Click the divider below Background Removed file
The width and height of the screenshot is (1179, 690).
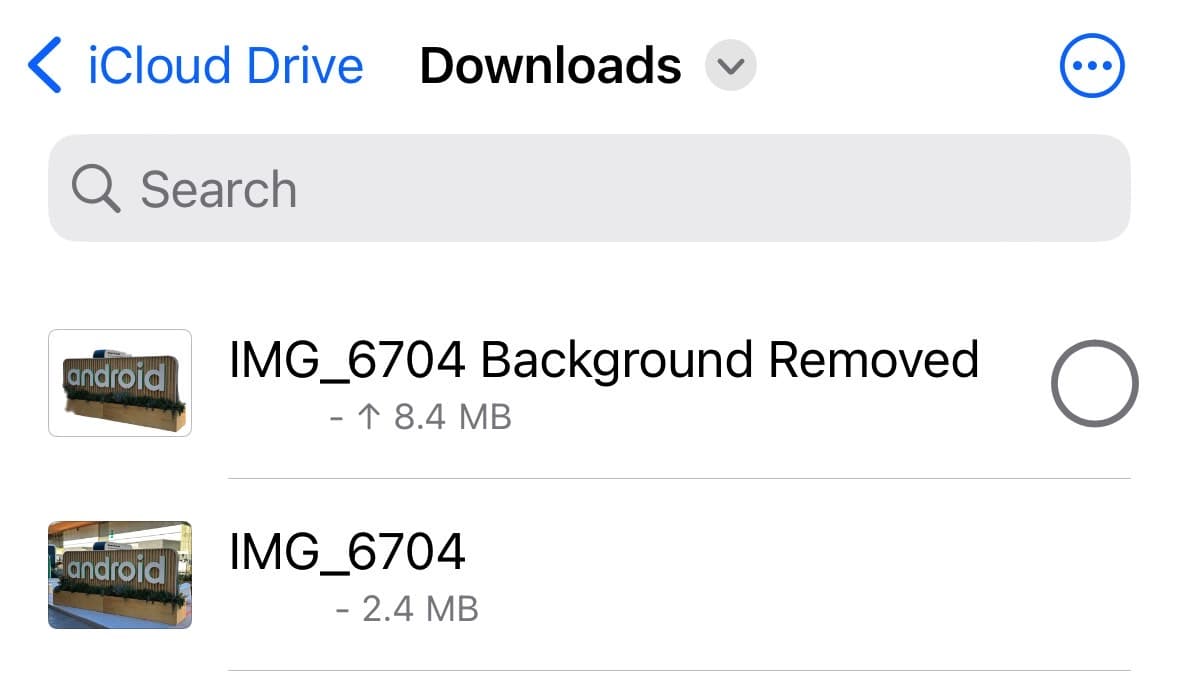point(680,478)
